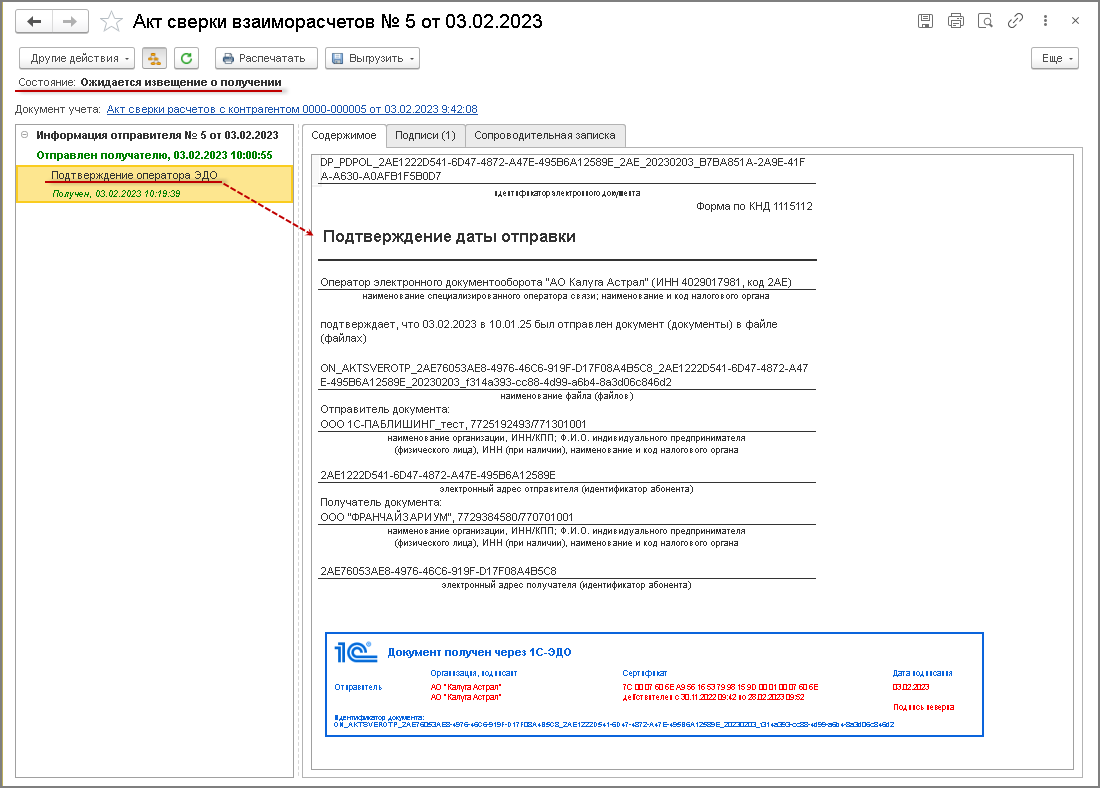The image size is (1100, 788).
Task: Click the sender address 2AE1222D541 identifier
Action: 438,475
